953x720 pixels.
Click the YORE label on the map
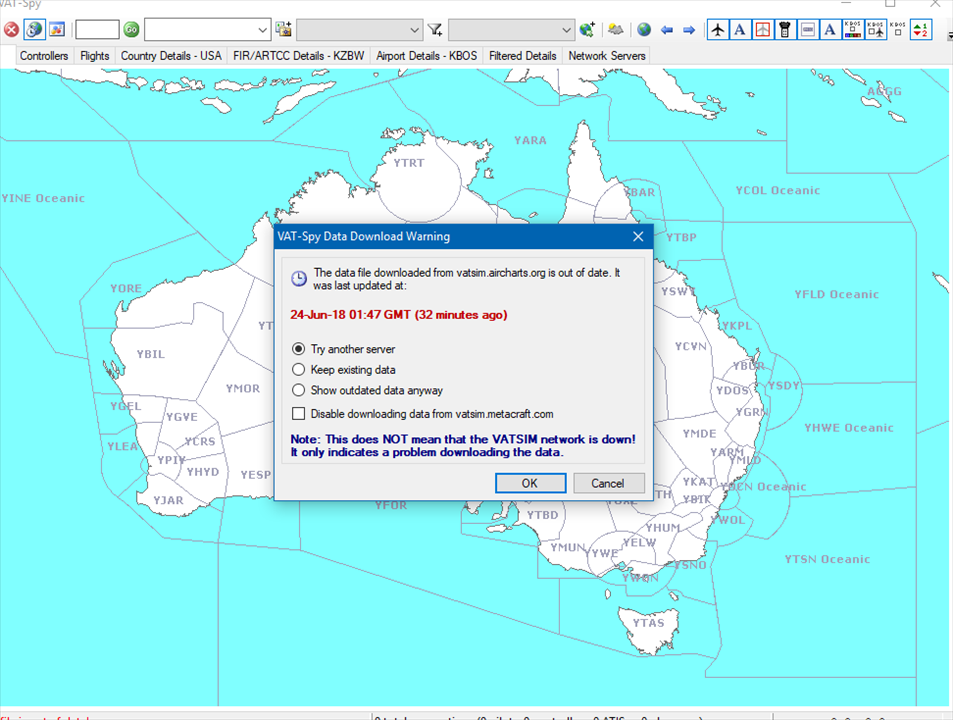[x=126, y=289]
